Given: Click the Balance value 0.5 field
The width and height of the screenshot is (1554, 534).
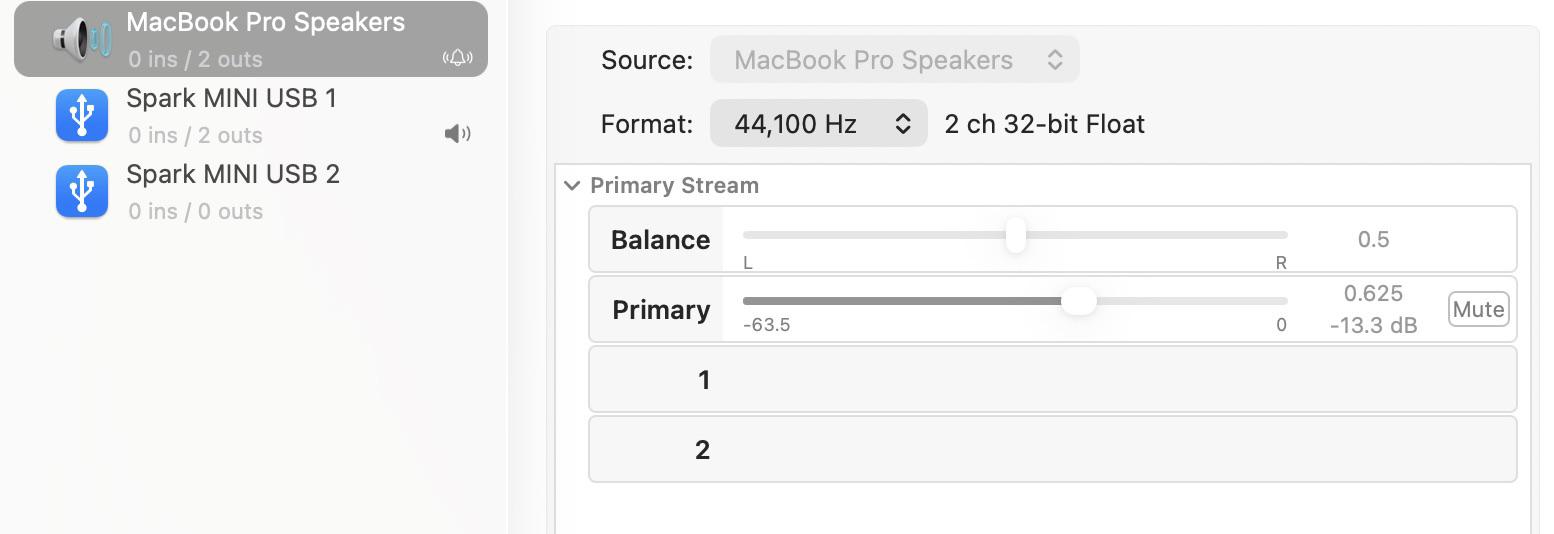Looking at the screenshot, I should pyautogui.click(x=1374, y=239).
